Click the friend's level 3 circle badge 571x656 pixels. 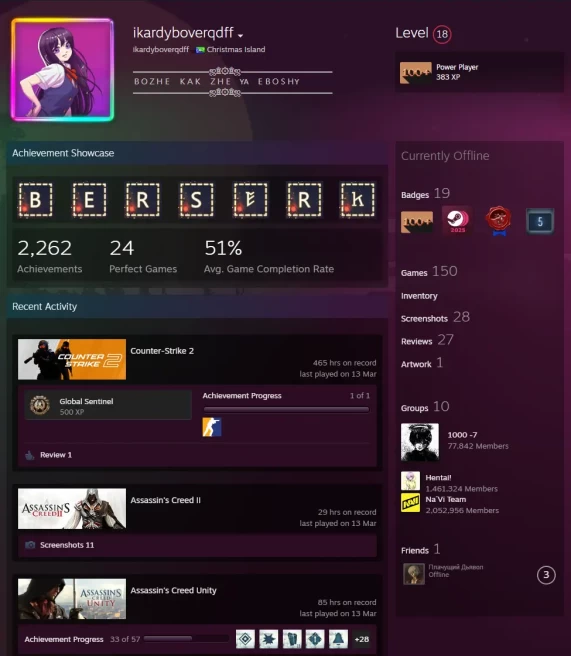(x=546, y=575)
